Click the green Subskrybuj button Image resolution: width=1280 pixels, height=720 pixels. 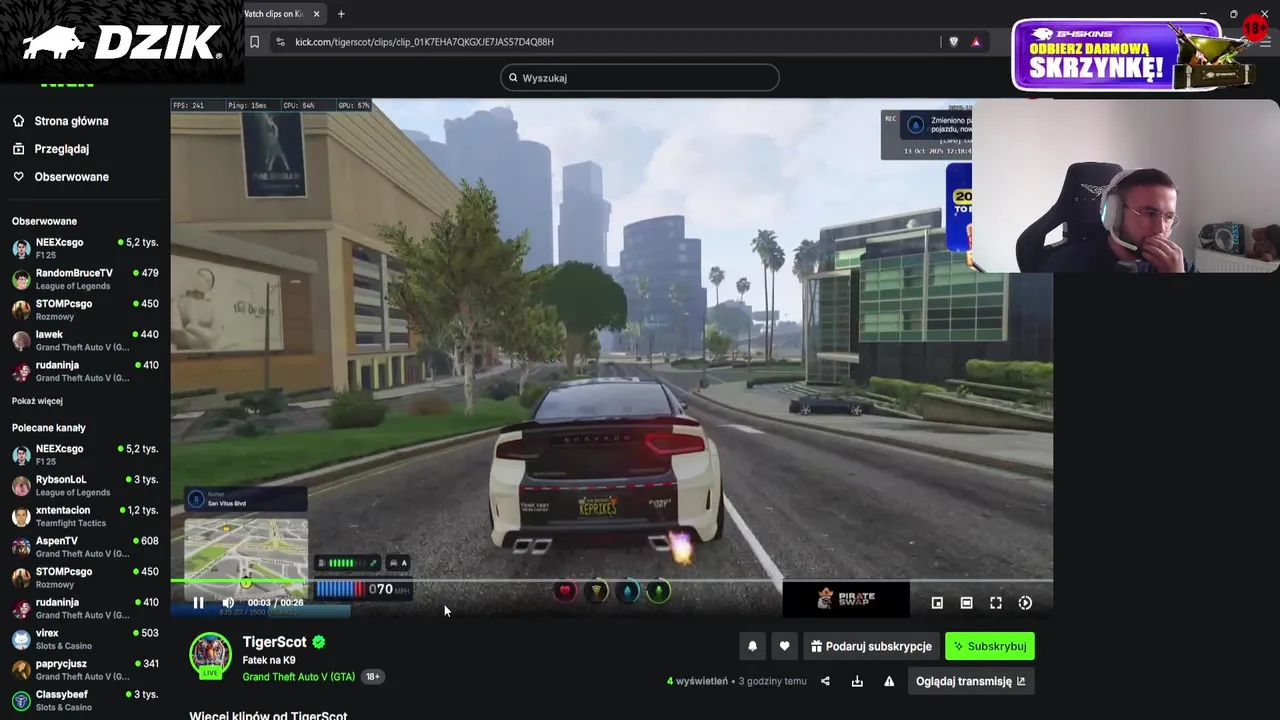990,646
